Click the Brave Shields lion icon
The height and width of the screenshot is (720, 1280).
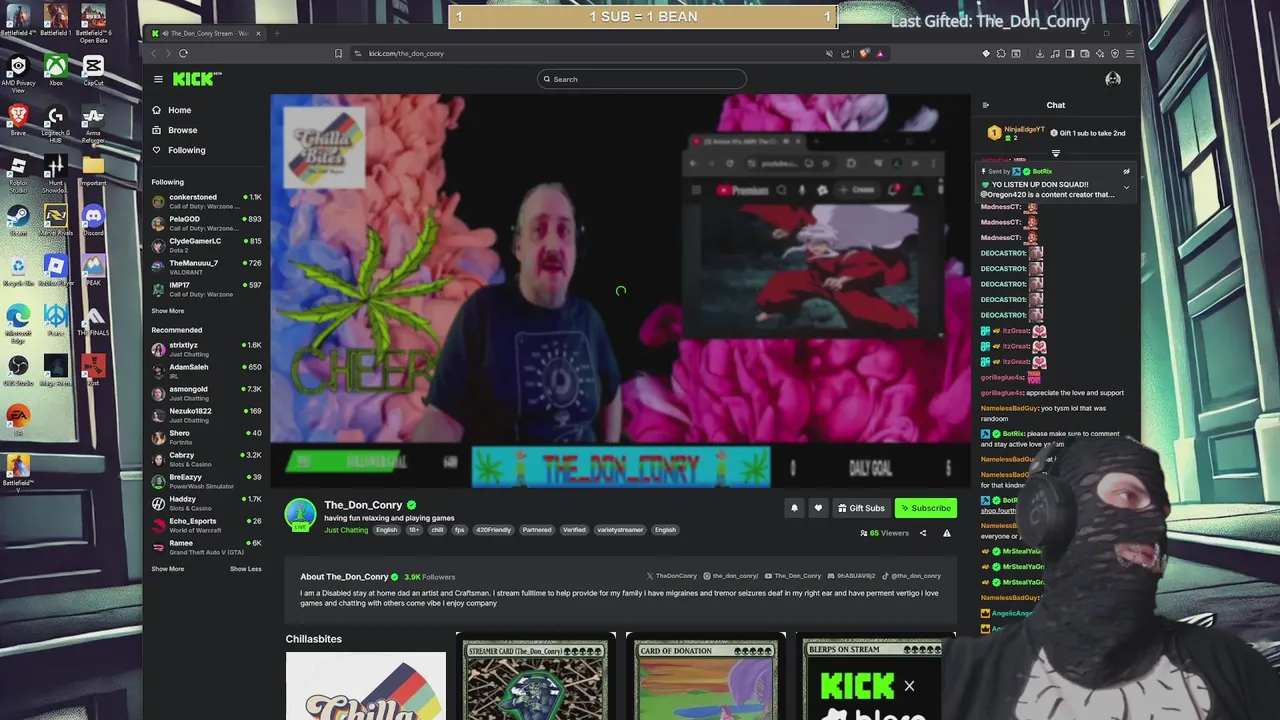pyautogui.click(x=865, y=53)
